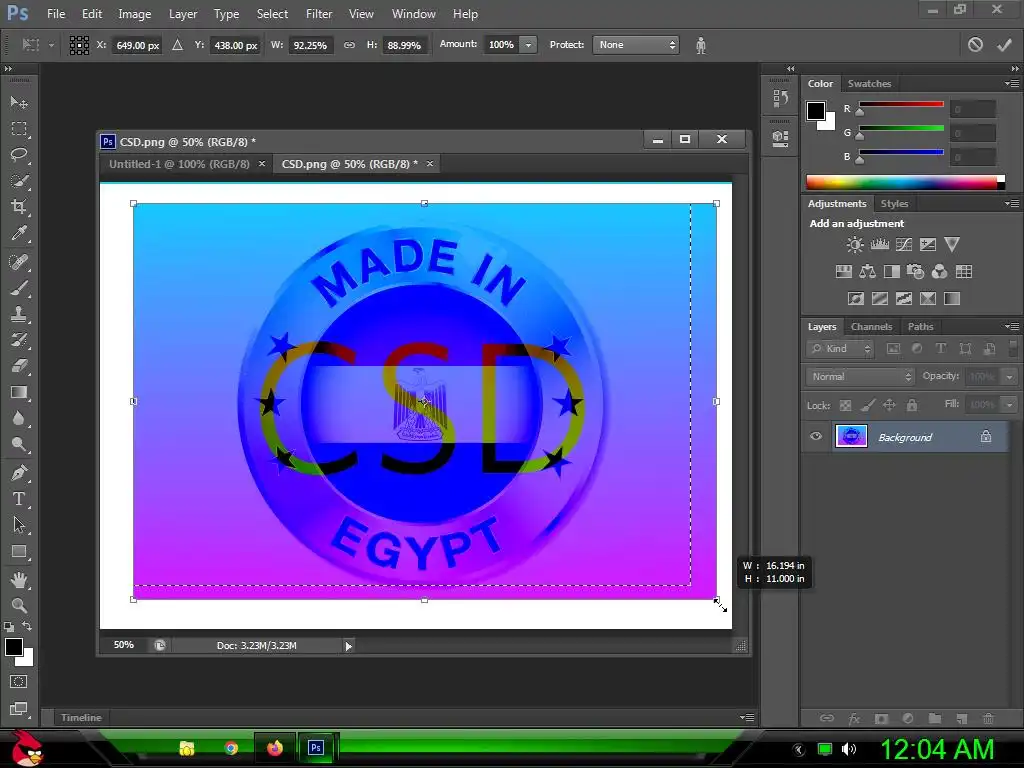The width and height of the screenshot is (1024, 768).
Task: Commit the transform with the checkmark
Action: [x=1004, y=45]
